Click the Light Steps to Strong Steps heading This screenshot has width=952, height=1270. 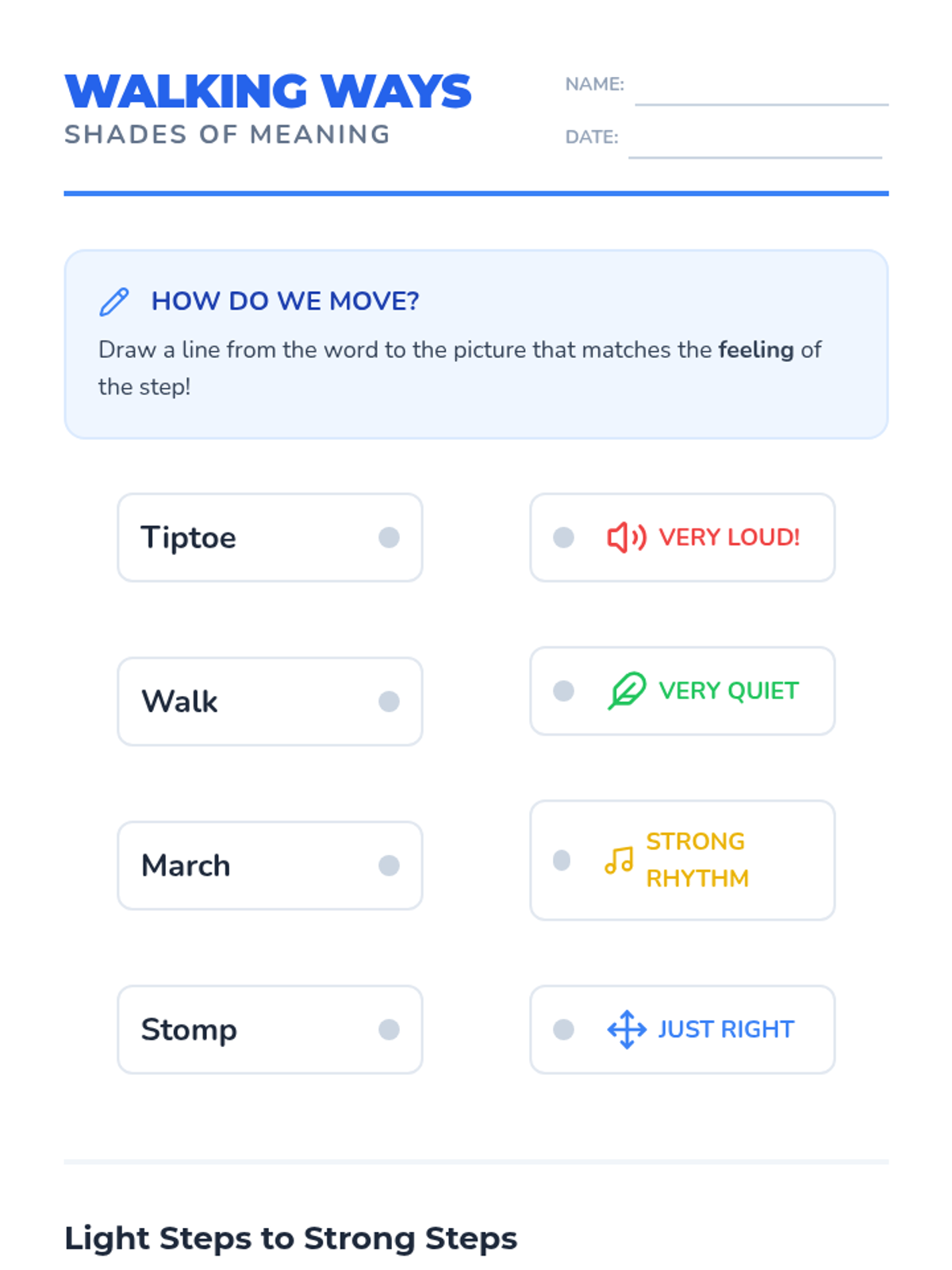290,1238
